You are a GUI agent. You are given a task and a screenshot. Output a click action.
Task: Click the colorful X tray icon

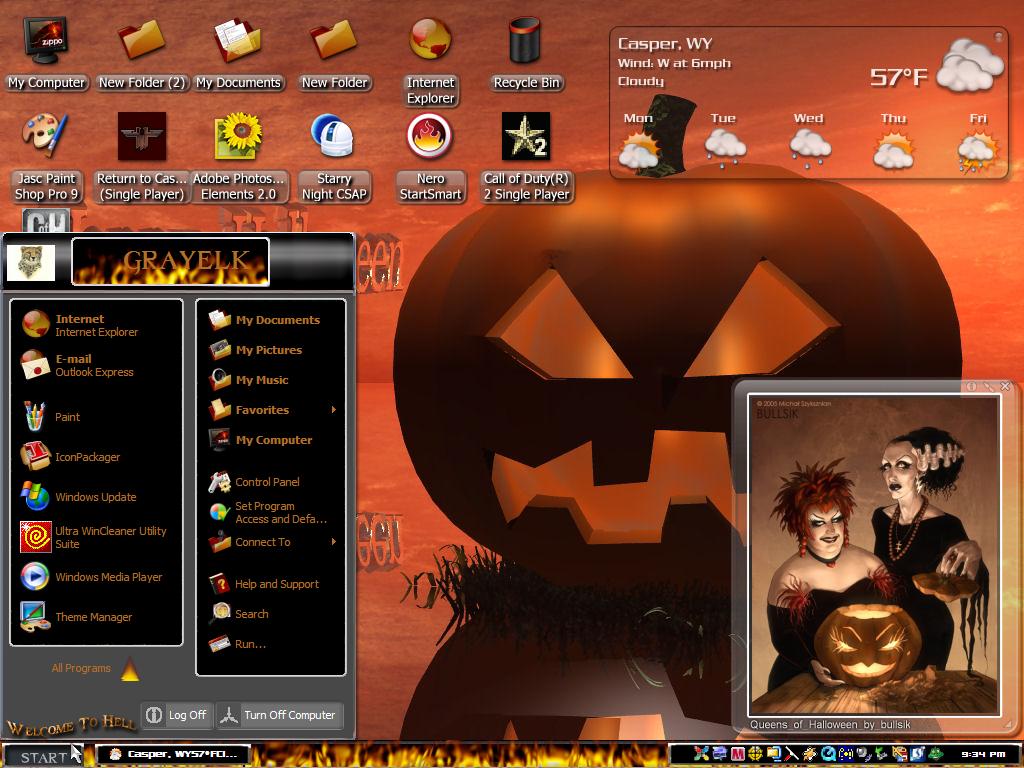point(701,754)
